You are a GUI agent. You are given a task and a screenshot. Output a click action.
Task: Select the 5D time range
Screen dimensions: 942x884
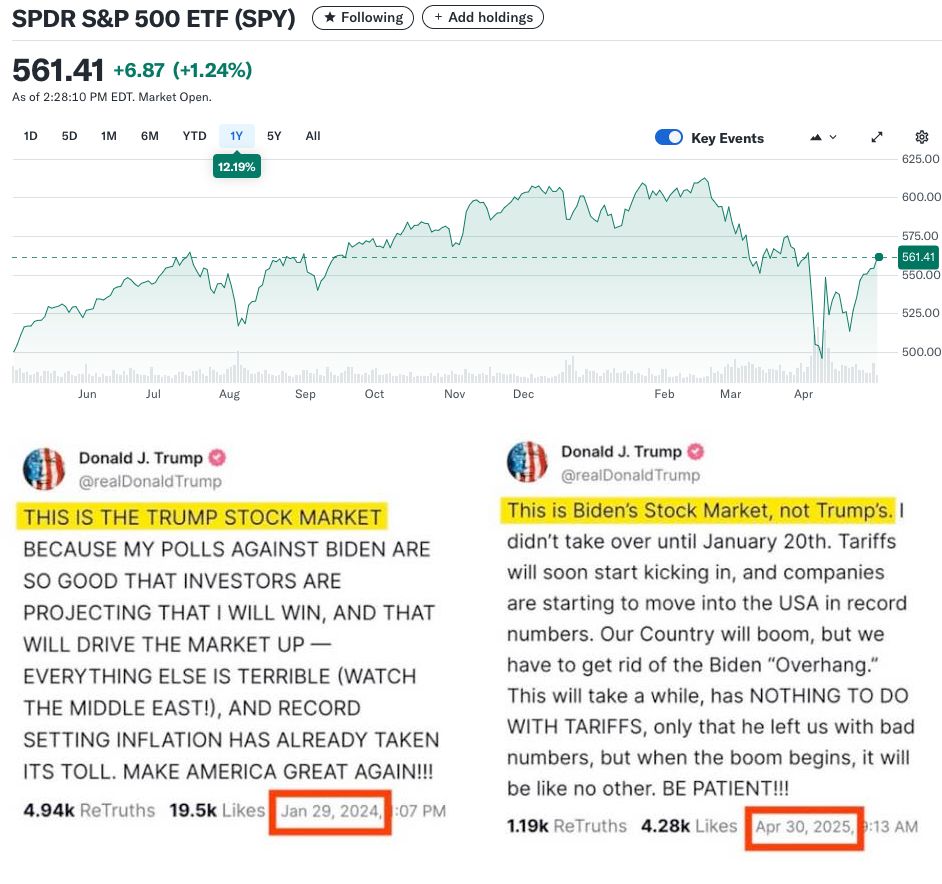pos(69,136)
